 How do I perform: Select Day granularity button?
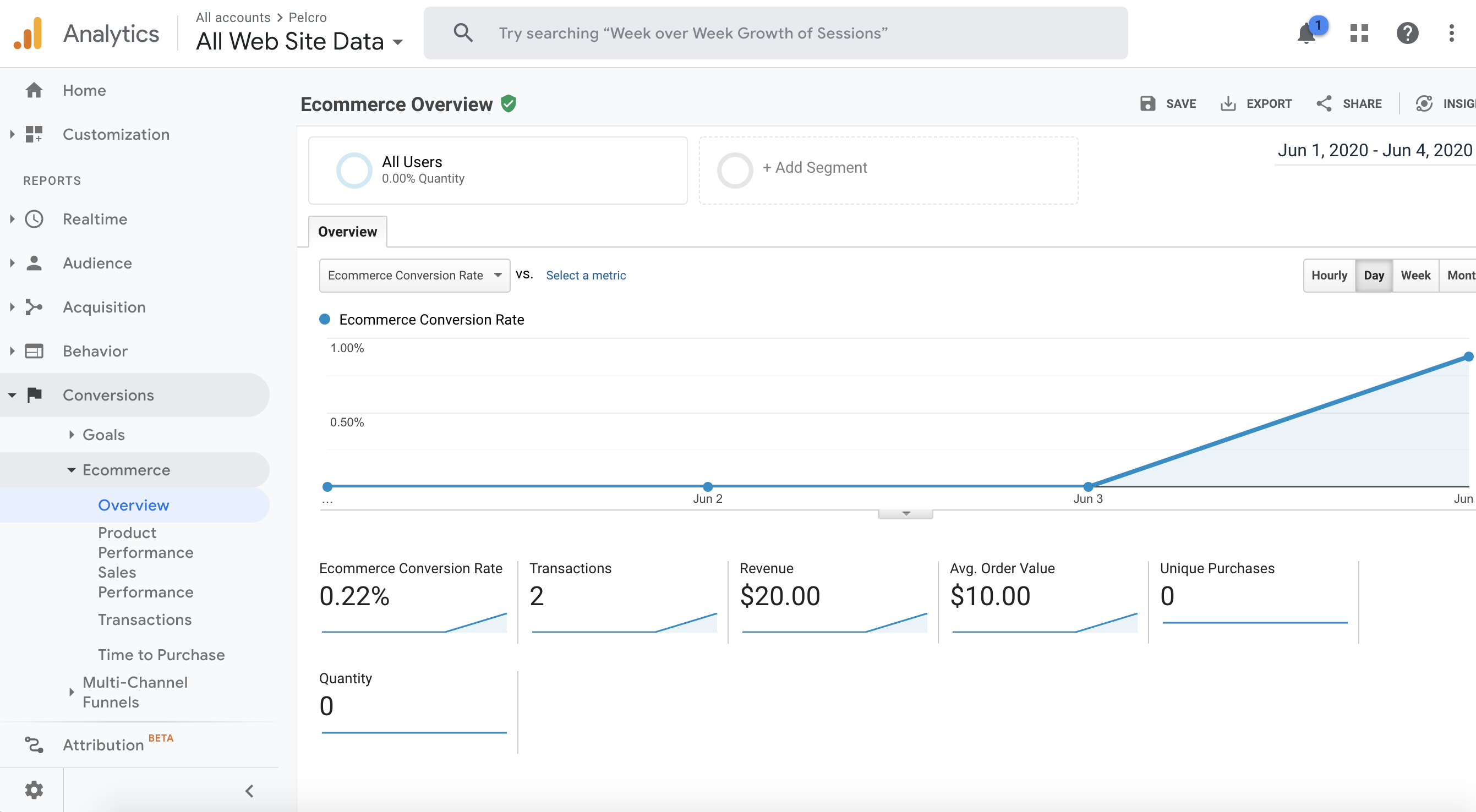[x=1374, y=276]
